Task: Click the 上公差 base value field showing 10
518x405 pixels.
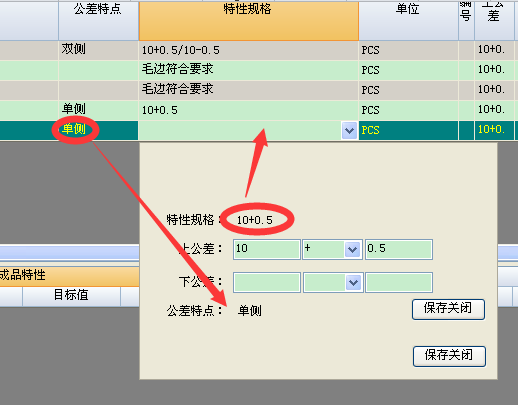Action: [267, 249]
